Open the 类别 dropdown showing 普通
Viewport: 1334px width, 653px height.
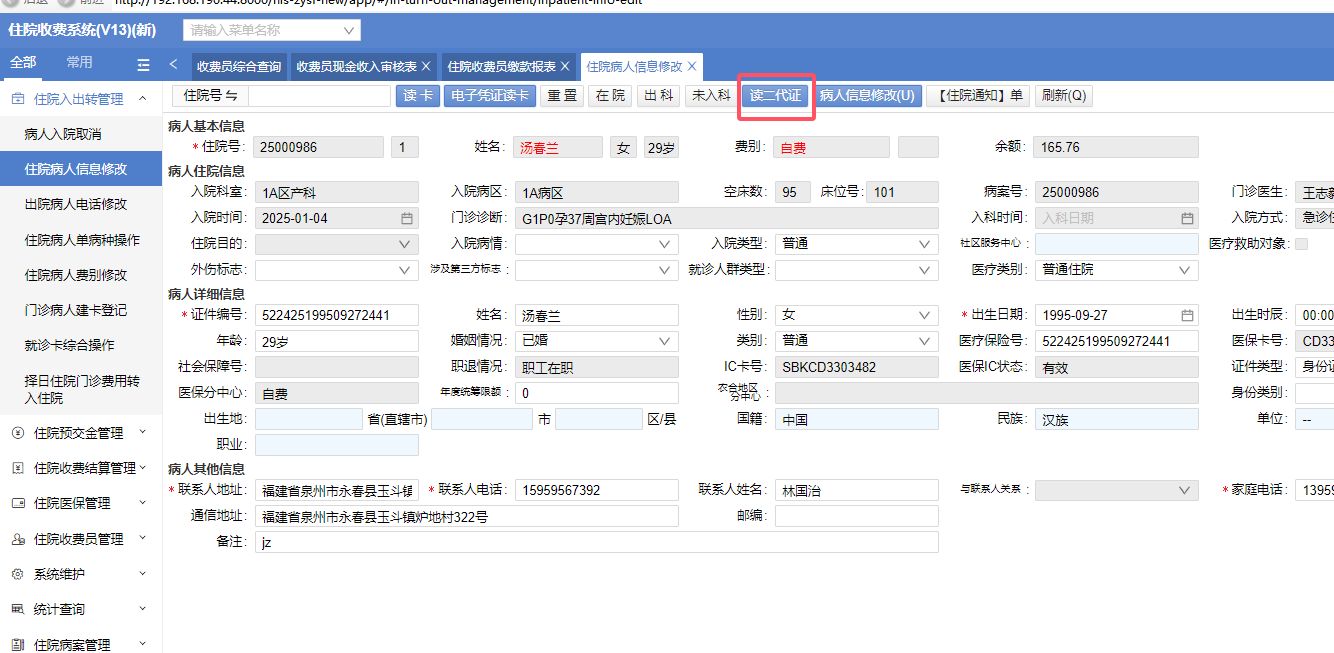point(925,341)
